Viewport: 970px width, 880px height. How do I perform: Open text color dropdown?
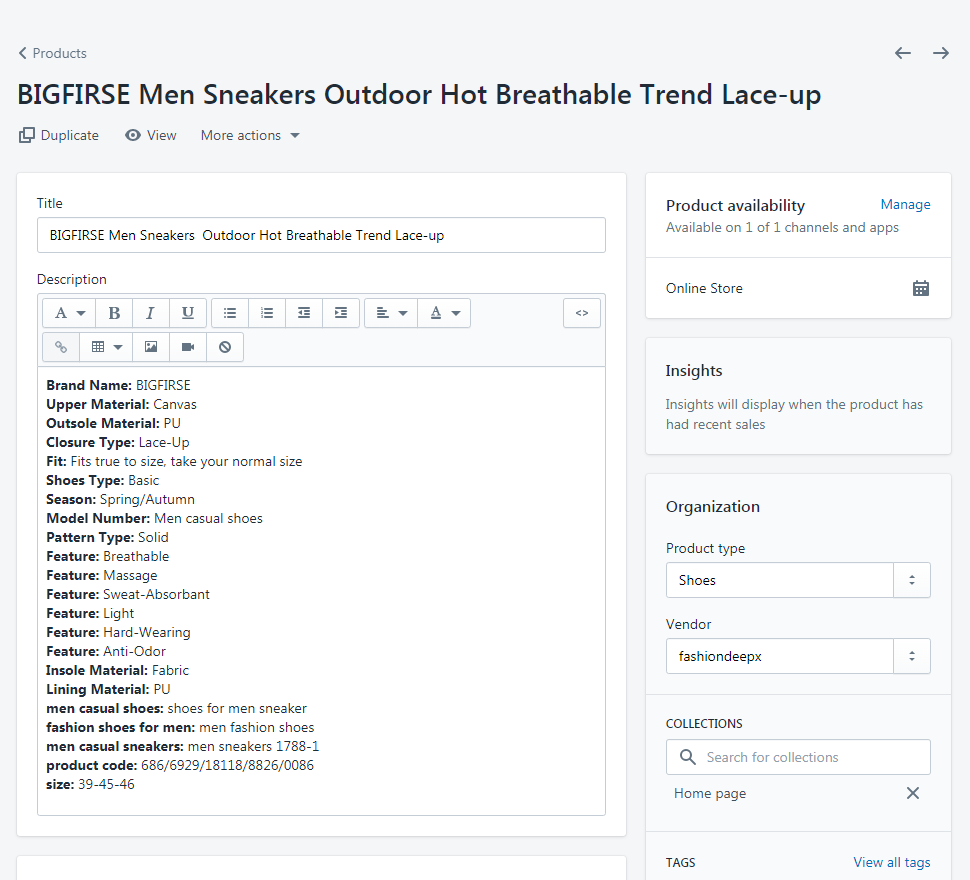(x=444, y=313)
